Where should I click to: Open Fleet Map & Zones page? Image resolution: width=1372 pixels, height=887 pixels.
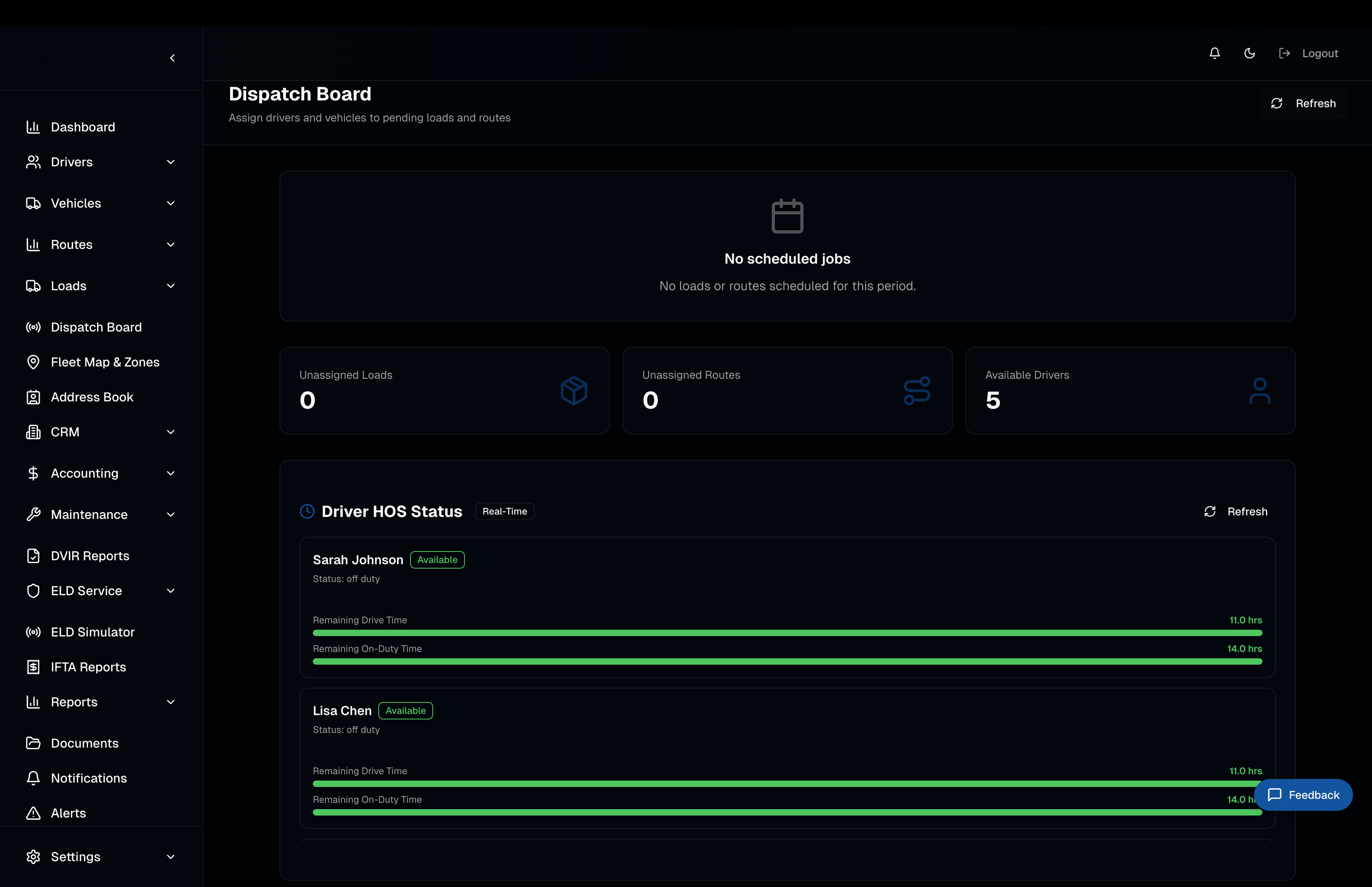tap(105, 362)
